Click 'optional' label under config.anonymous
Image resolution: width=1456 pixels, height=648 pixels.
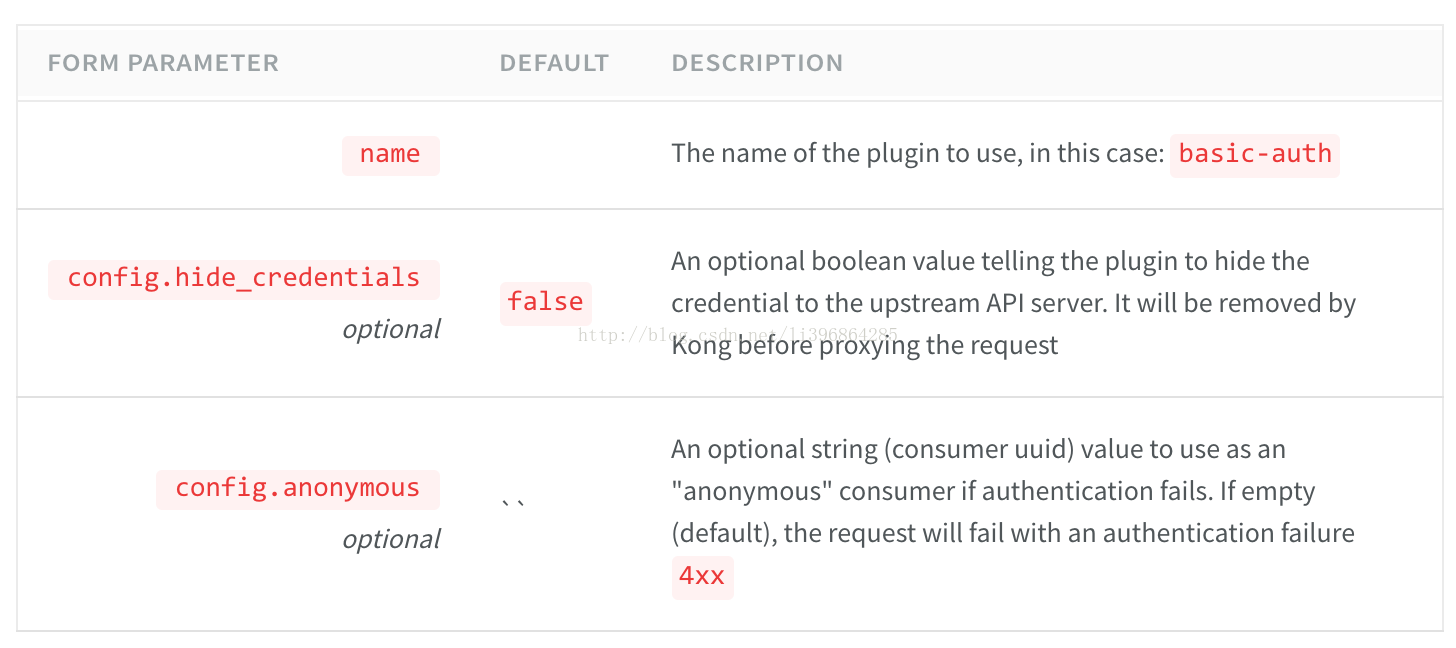point(391,539)
